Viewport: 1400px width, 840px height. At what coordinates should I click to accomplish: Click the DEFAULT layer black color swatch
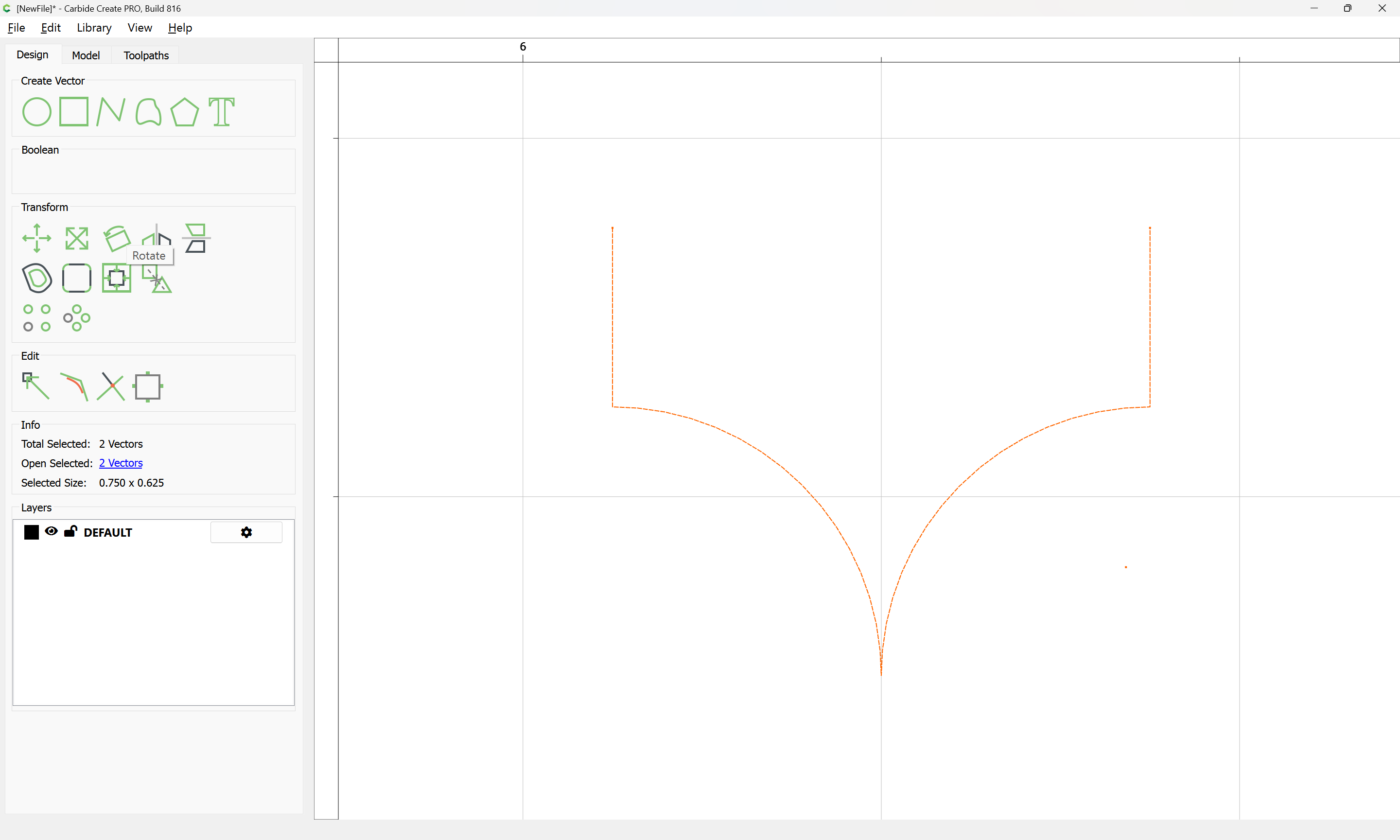click(32, 532)
